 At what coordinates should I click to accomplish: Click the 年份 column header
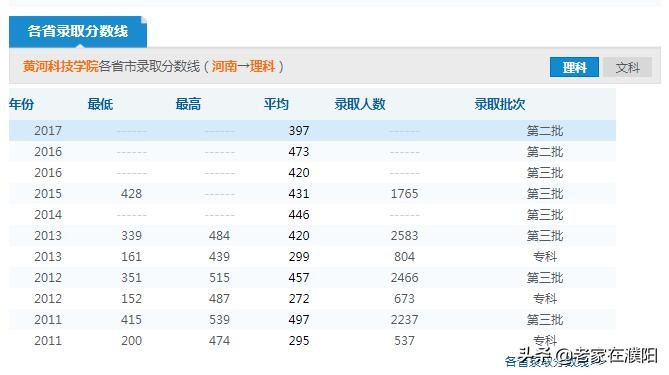tap(21, 104)
